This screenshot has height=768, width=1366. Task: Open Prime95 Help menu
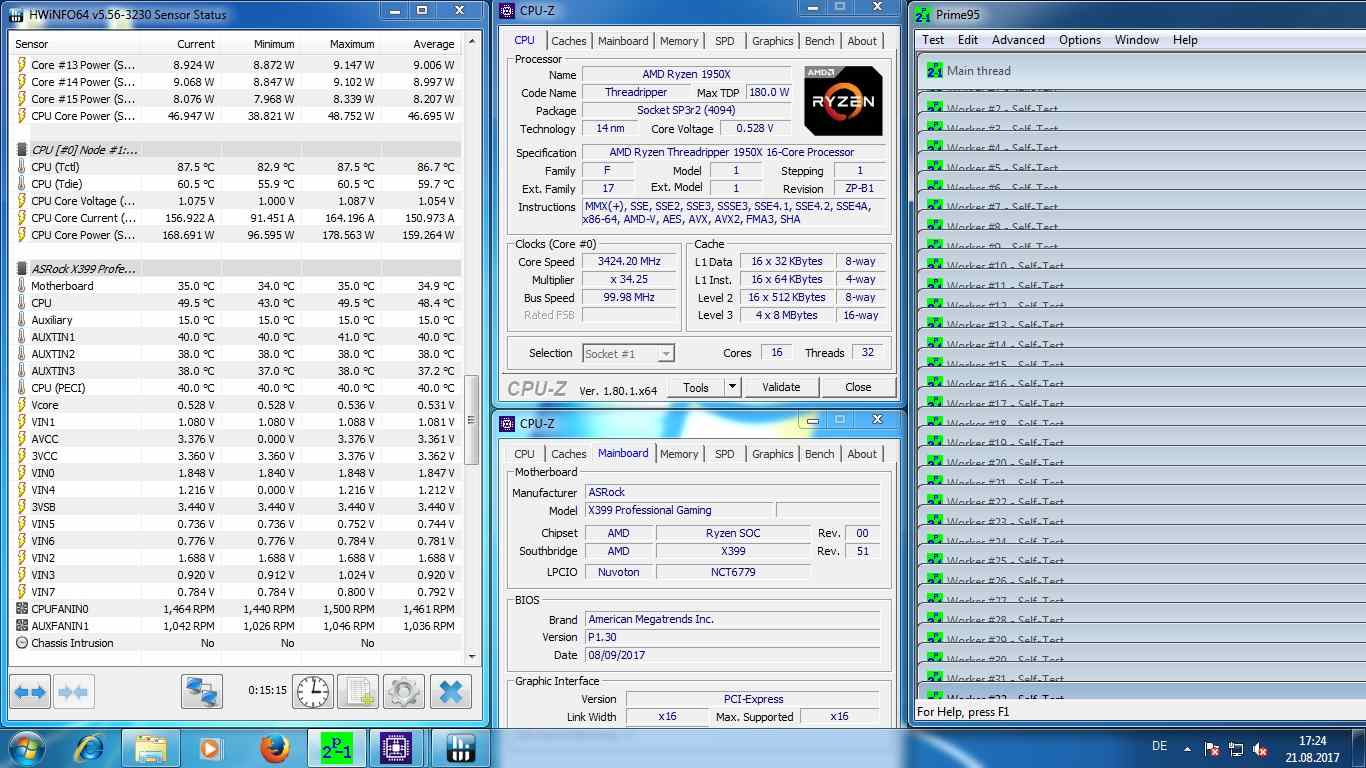[x=1185, y=40]
